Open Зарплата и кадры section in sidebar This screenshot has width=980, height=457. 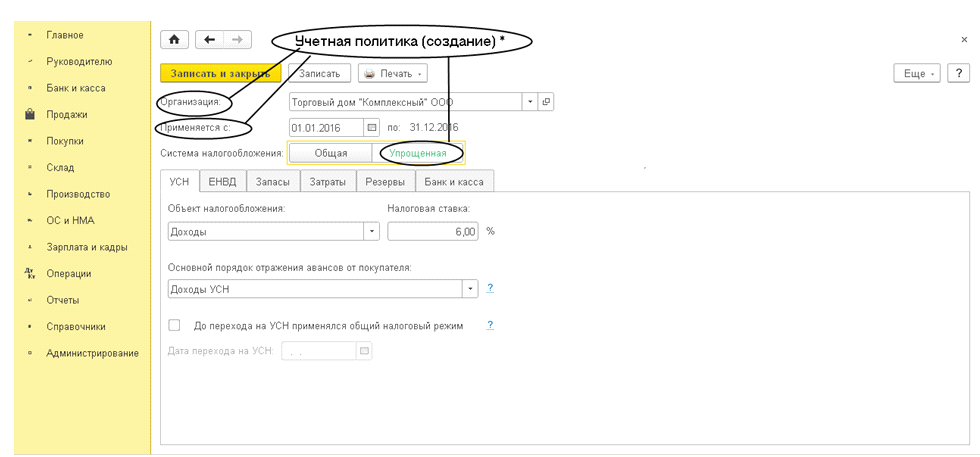tap(86, 247)
